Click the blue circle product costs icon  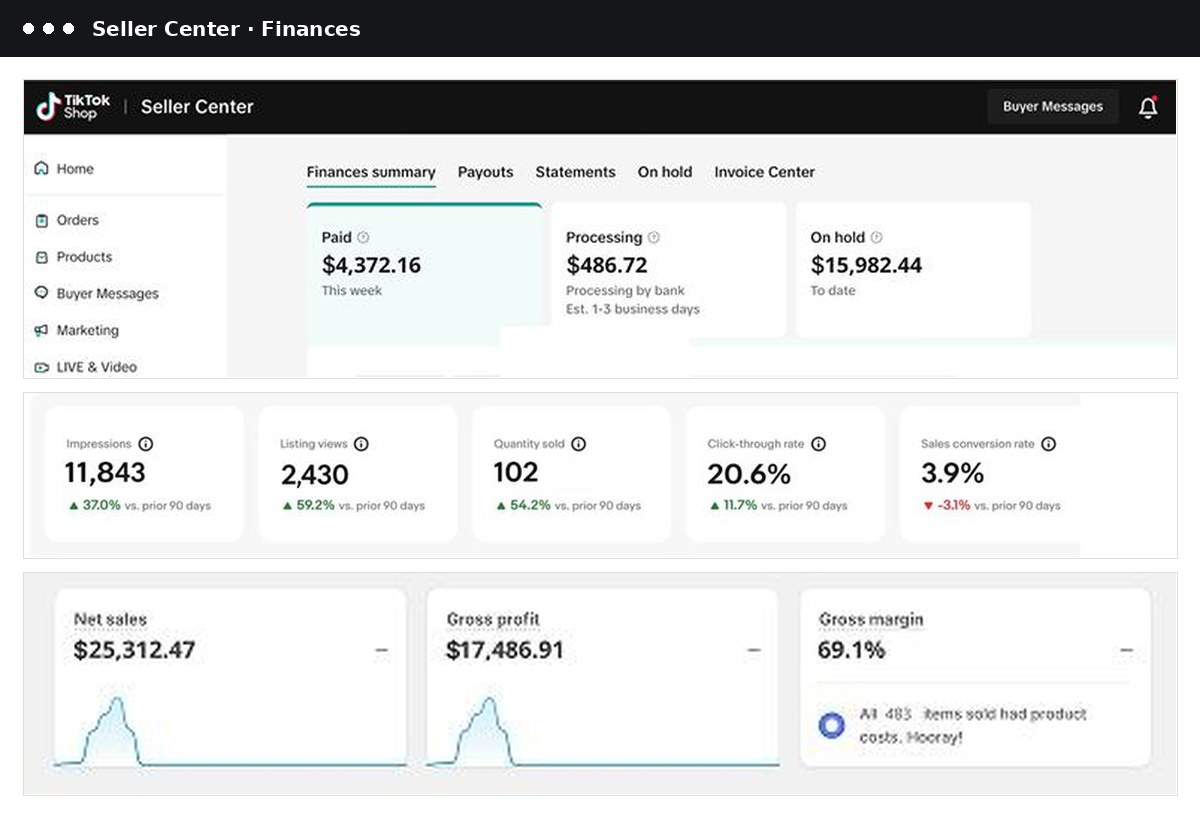831,726
